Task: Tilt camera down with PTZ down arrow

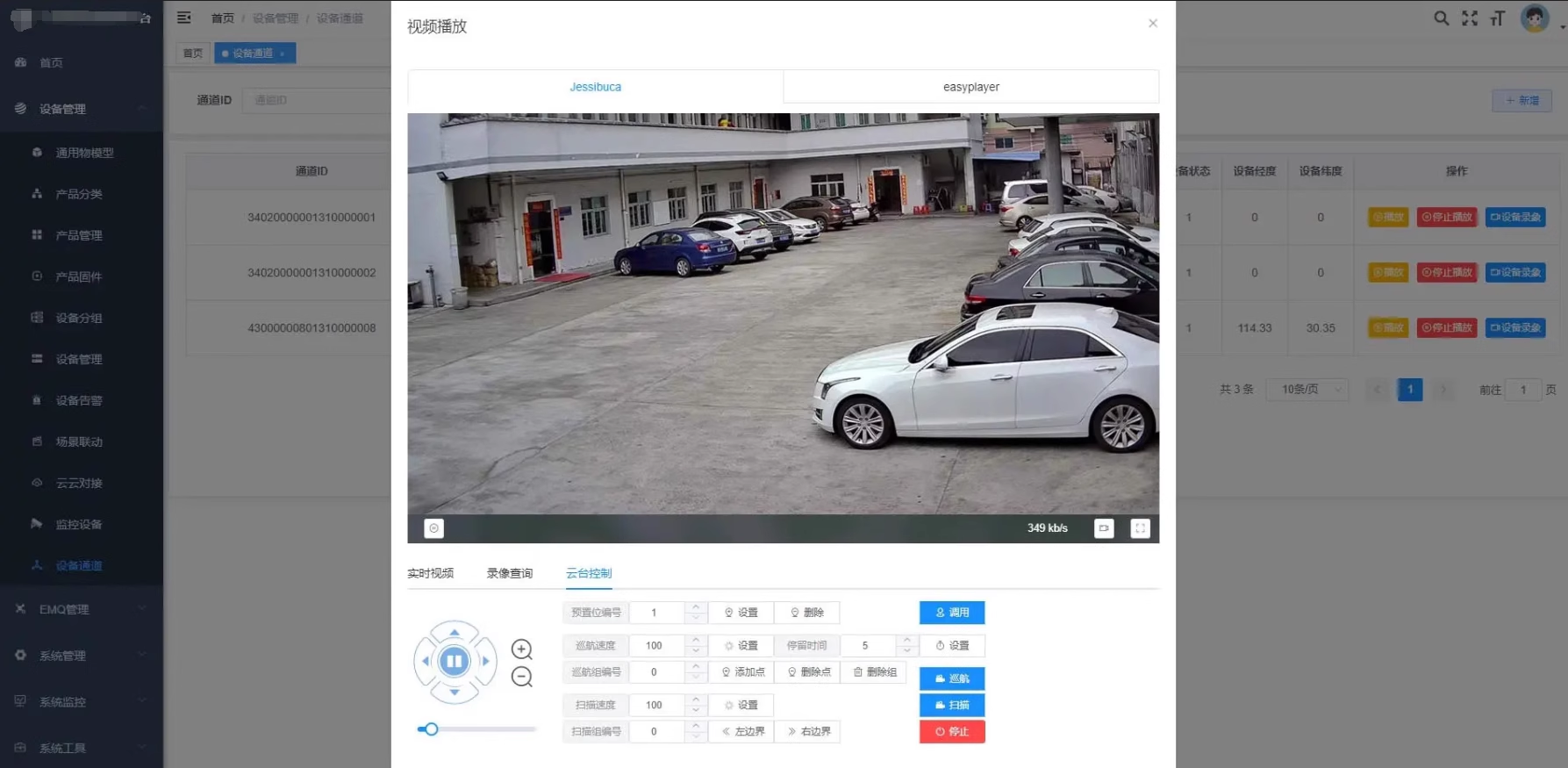Action: pyautogui.click(x=455, y=692)
